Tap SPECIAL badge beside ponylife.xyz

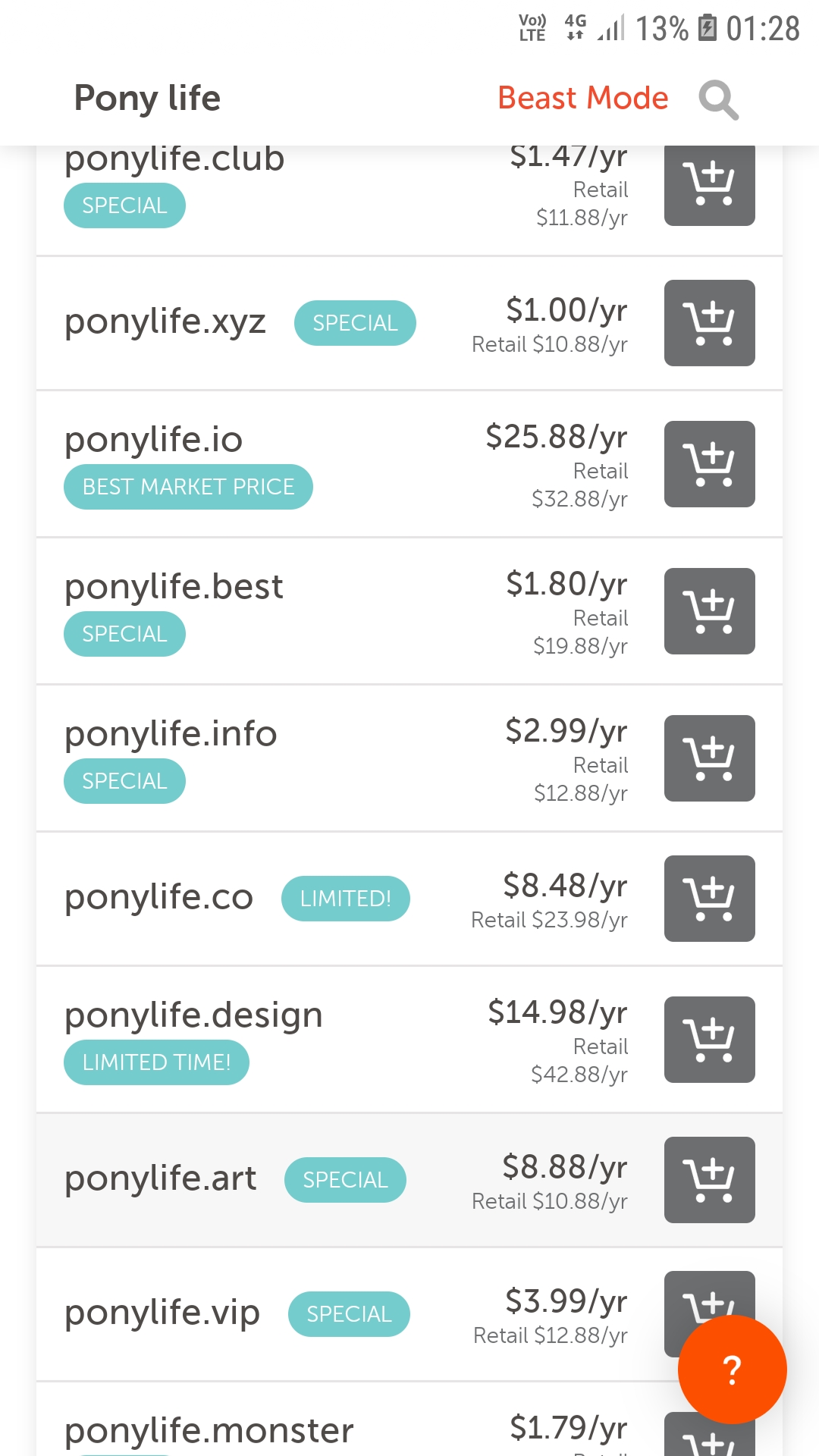[355, 323]
